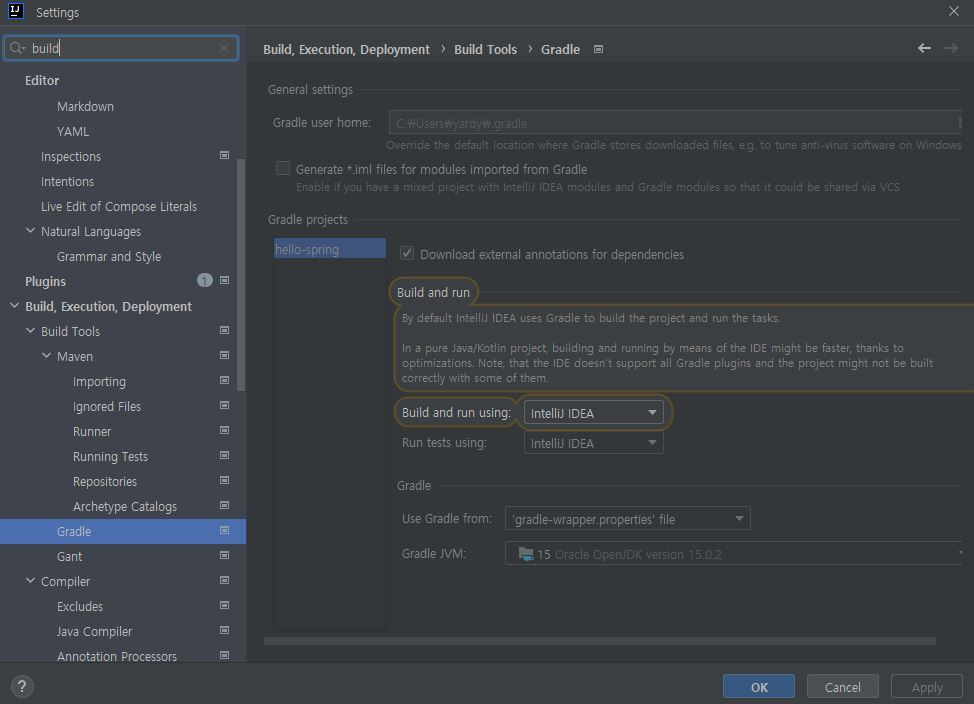Click project-level icon on Importing row
This screenshot has width=974, height=704.
(224, 380)
